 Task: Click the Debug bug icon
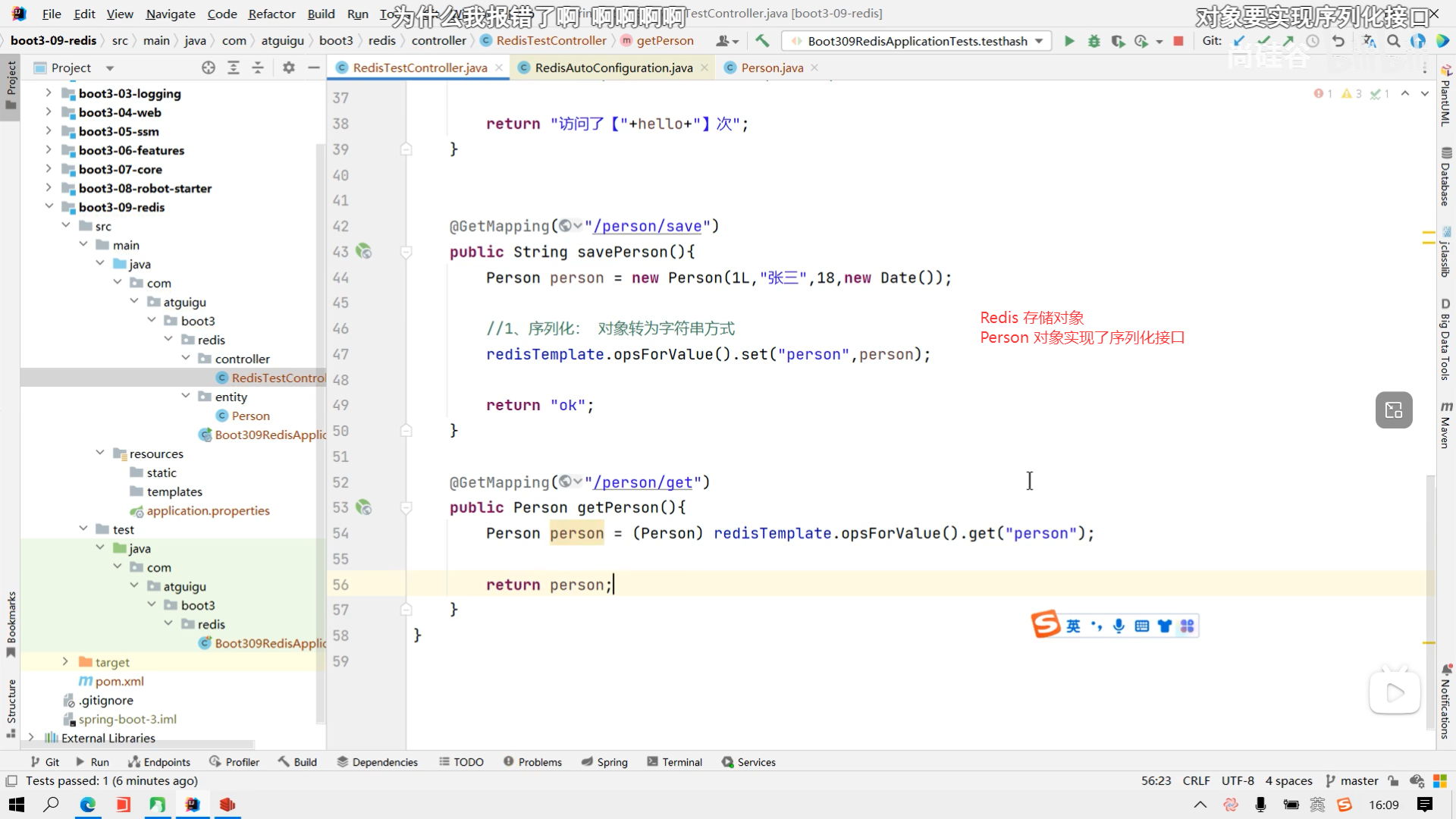(x=1094, y=41)
